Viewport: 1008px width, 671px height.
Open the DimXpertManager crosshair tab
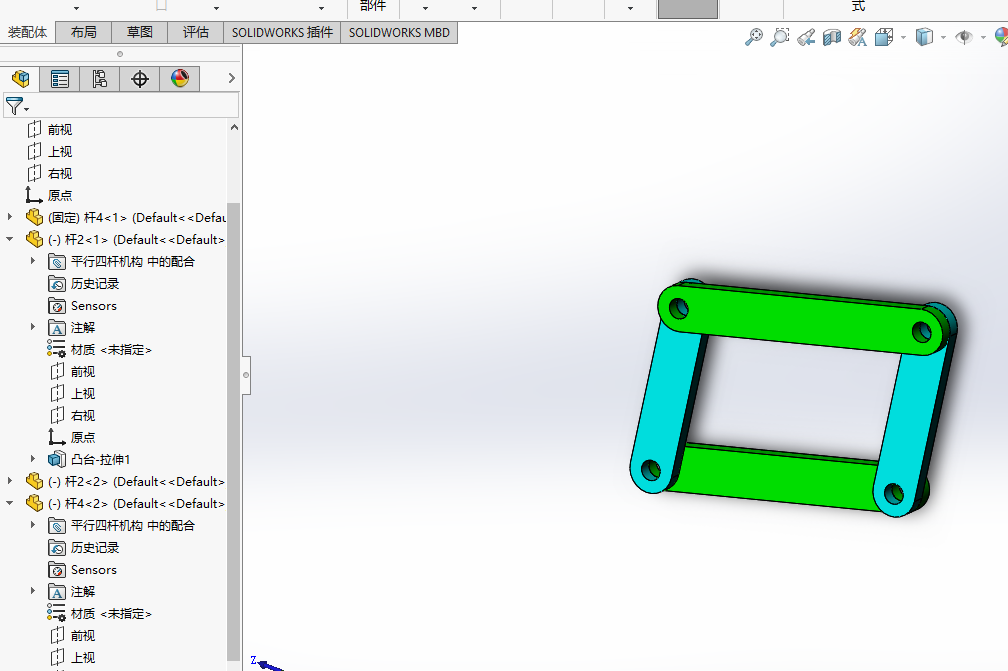[140, 79]
